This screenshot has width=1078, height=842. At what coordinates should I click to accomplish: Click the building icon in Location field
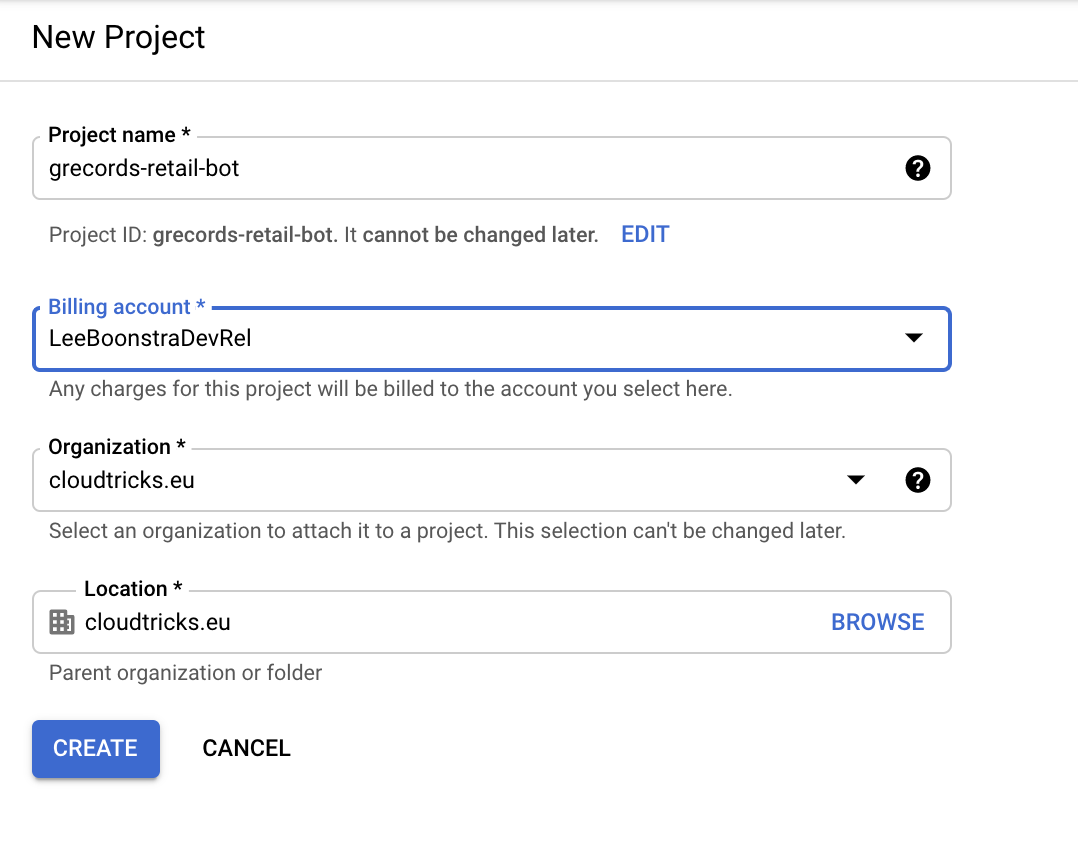[x=62, y=621]
